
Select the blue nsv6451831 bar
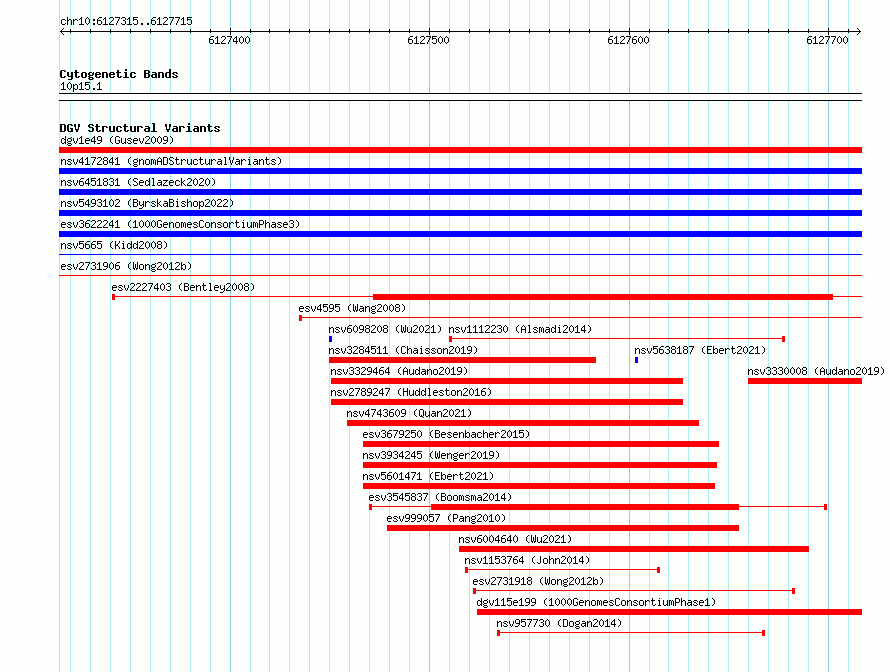coord(460,192)
